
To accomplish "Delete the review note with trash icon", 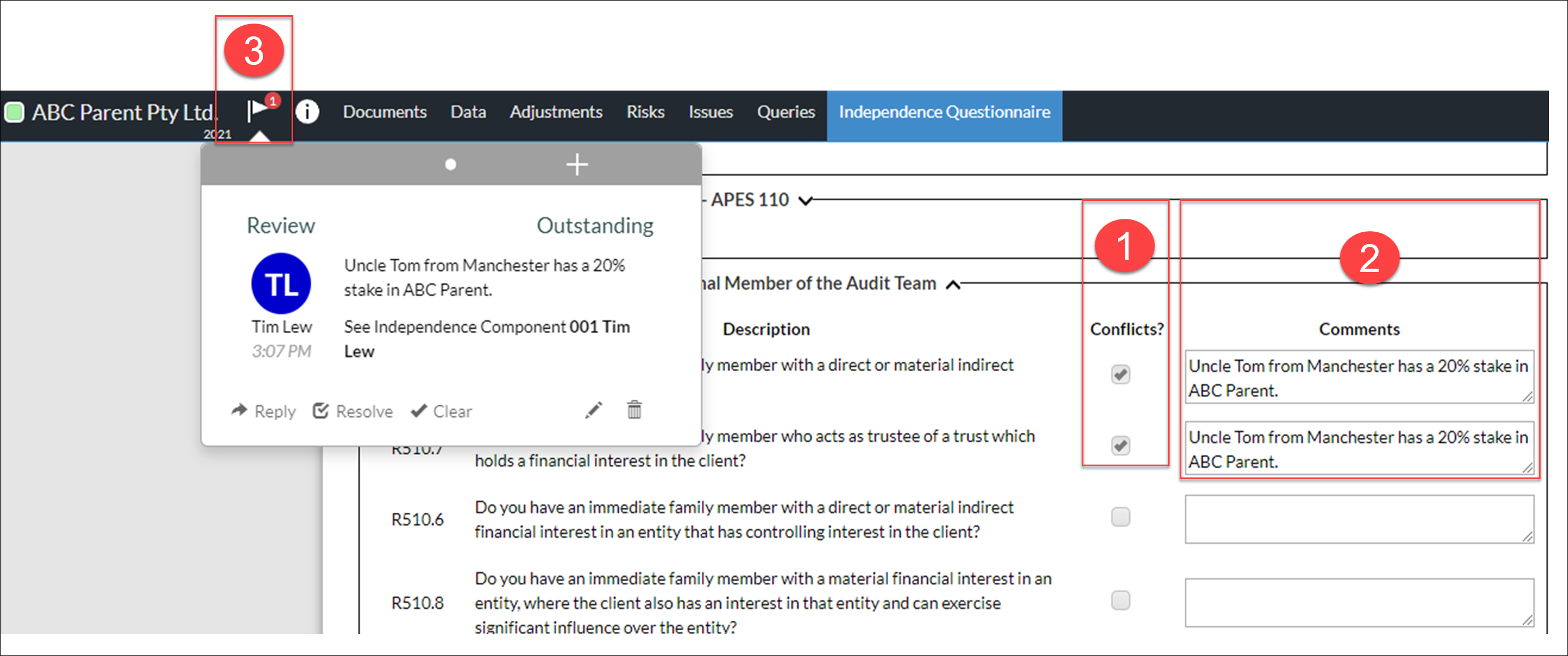I will 634,410.
